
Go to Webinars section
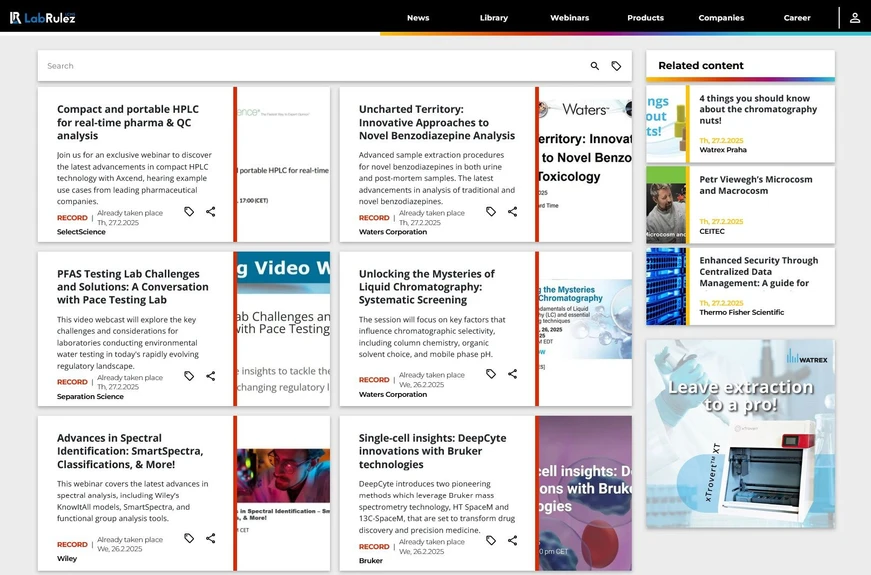tap(569, 18)
